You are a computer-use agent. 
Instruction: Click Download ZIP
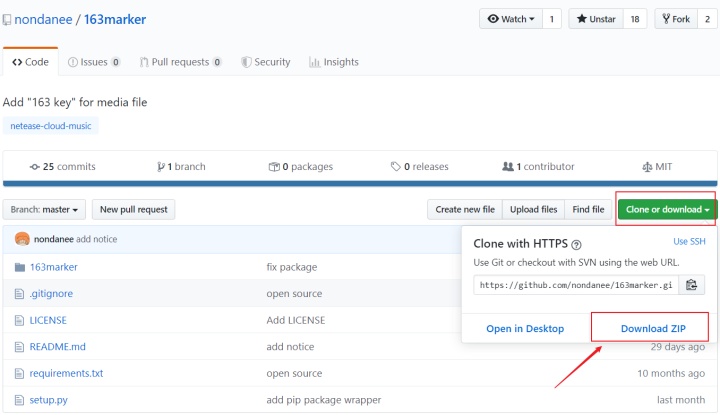click(x=653, y=329)
